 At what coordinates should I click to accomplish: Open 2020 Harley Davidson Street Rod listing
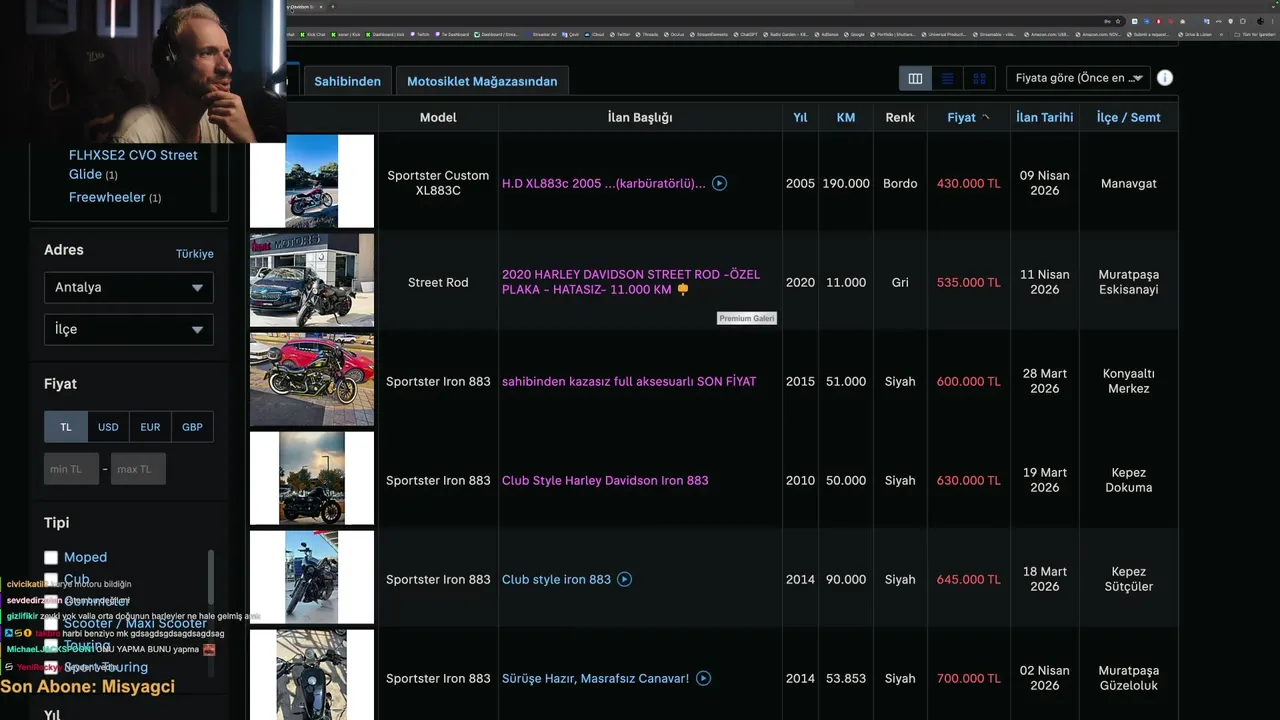pos(631,282)
